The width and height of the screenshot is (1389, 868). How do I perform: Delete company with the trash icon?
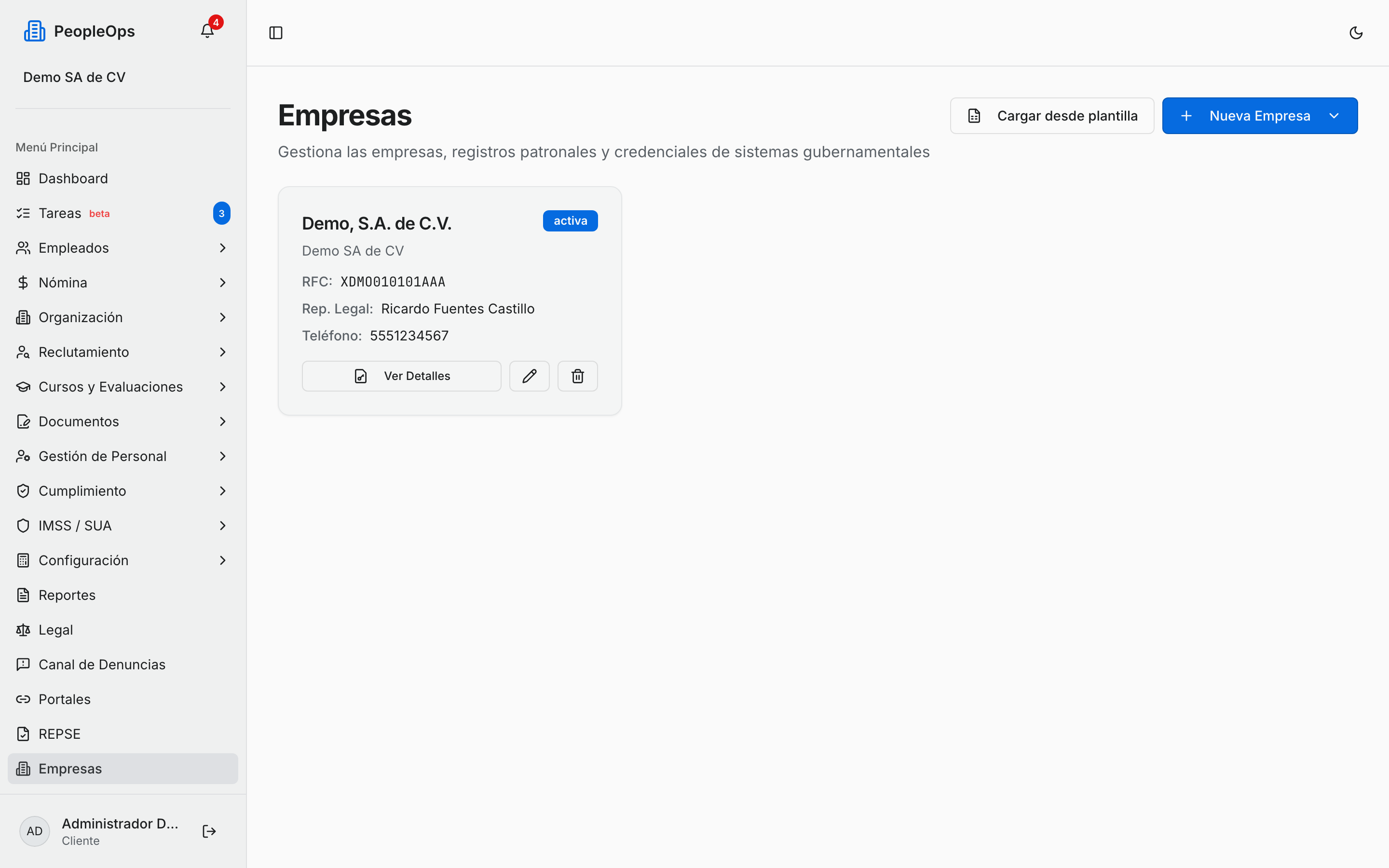[x=577, y=376]
